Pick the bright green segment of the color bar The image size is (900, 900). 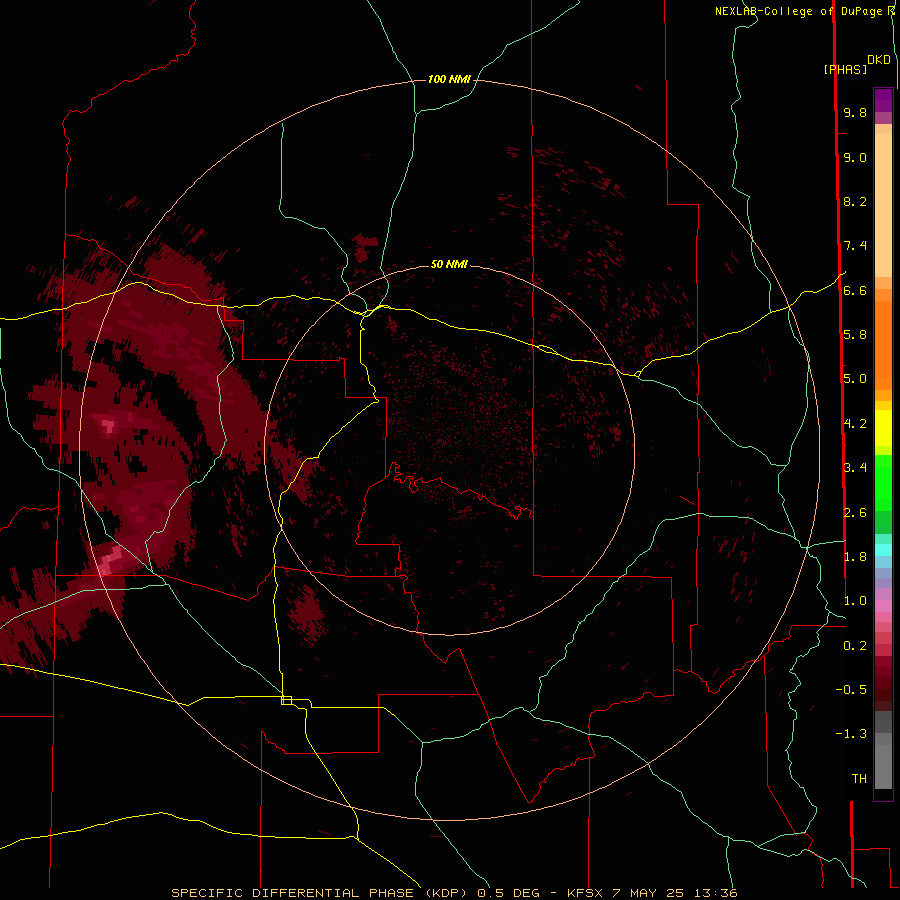pos(883,482)
